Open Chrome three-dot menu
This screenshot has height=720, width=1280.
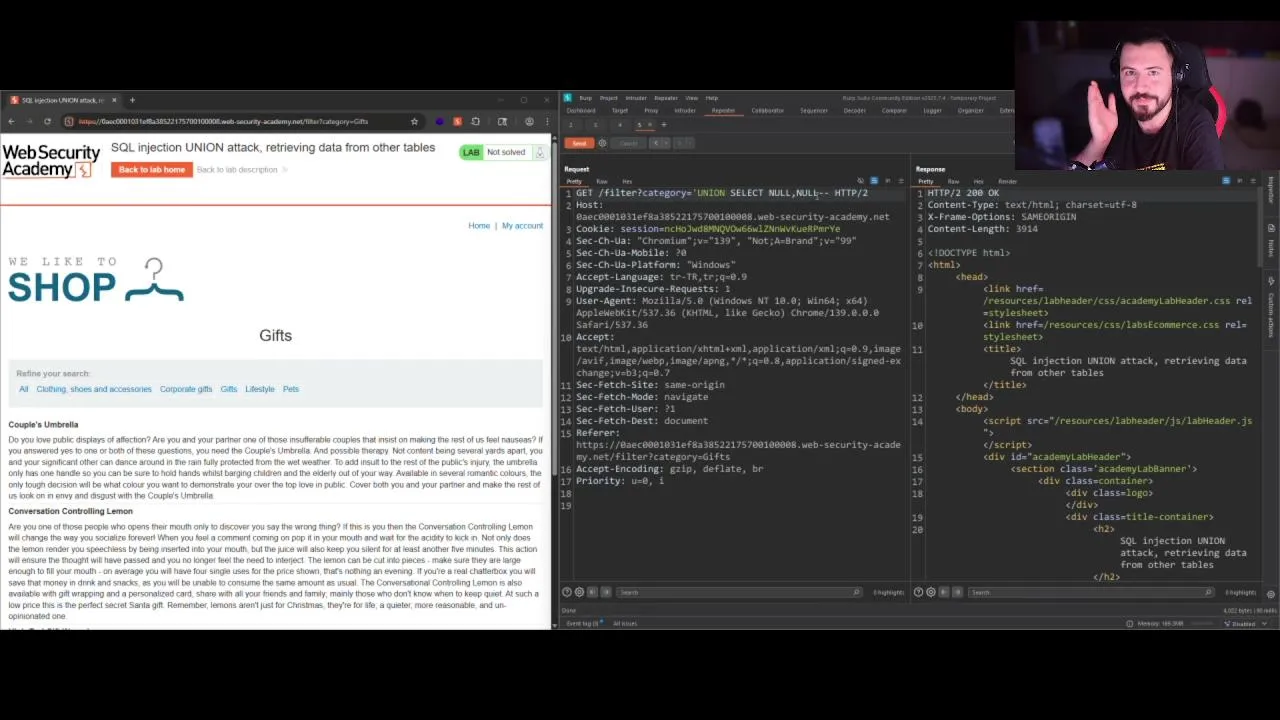547,122
